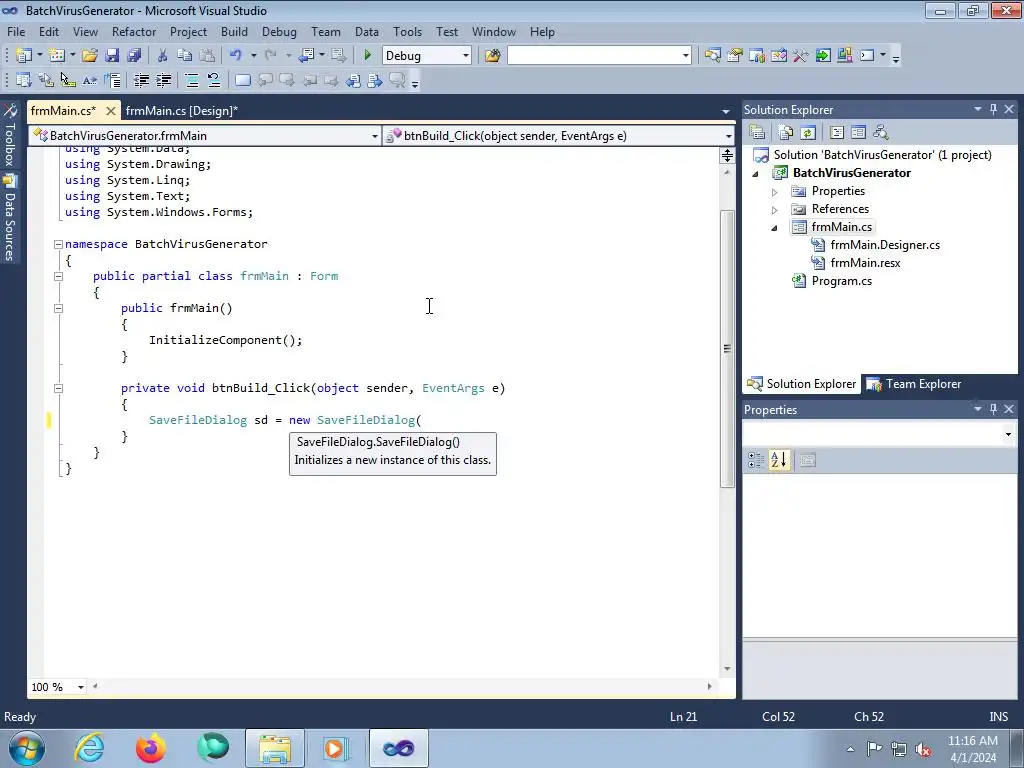Image resolution: width=1024 pixels, height=768 pixels.
Task: Expand the Properties node in Solution Explorer
Action: (x=775, y=192)
